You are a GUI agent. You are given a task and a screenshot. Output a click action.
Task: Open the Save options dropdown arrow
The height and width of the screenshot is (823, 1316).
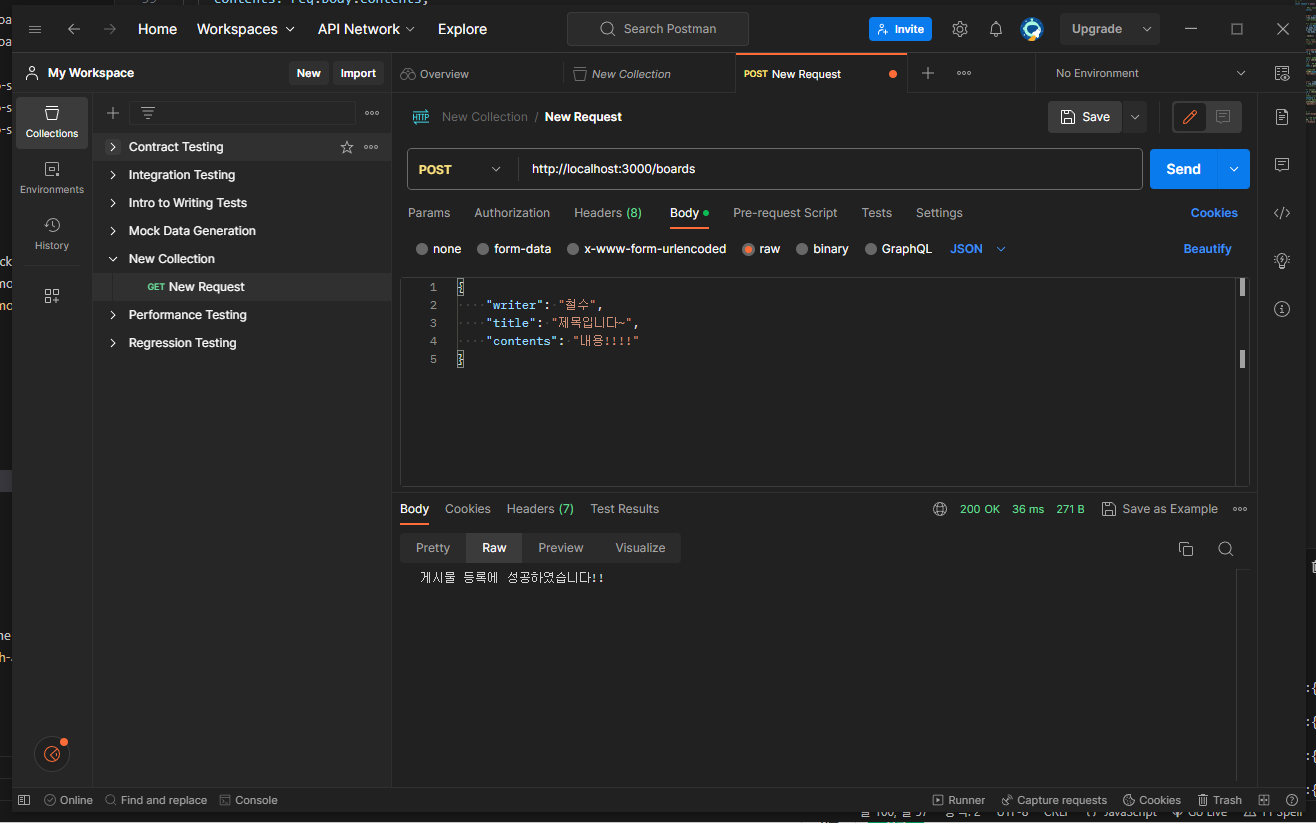pos(1135,117)
